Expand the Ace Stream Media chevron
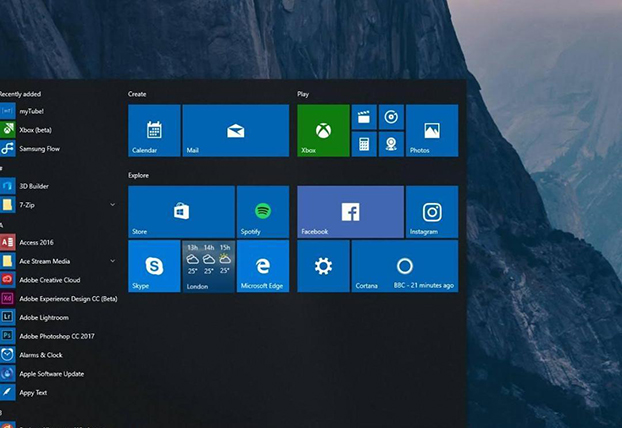The height and width of the screenshot is (428, 622). click(x=113, y=261)
